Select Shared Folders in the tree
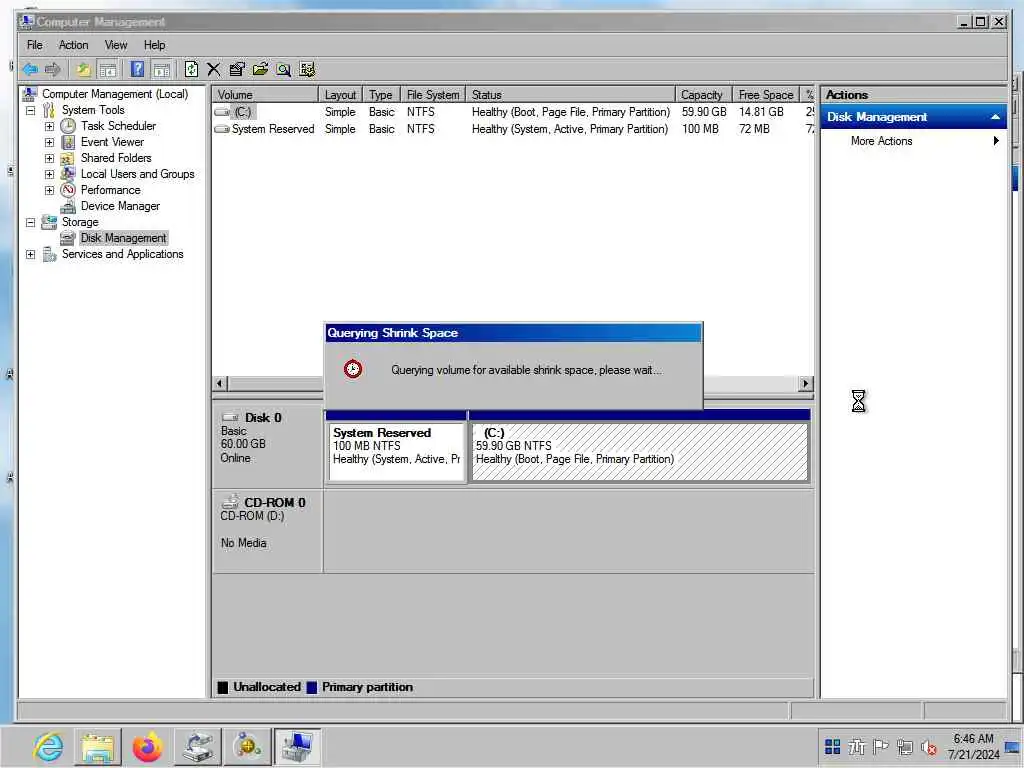 click(116, 157)
